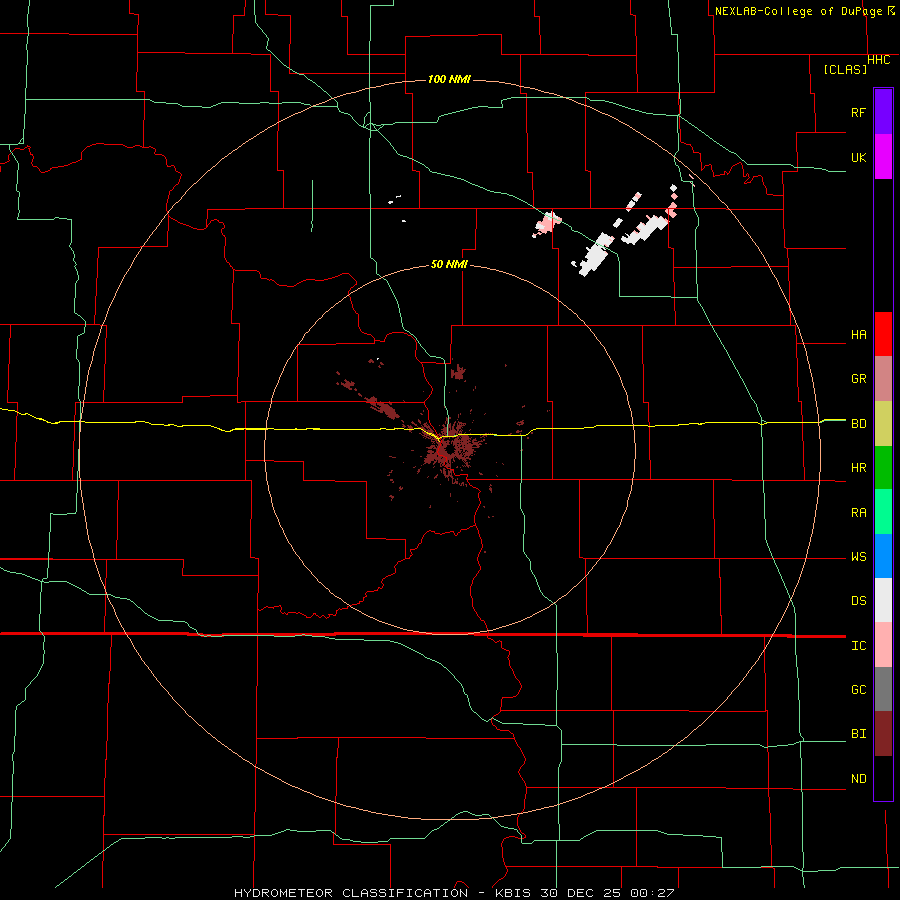Click the IC pink legend swatch
This screenshot has width=900, height=900.
[x=883, y=645]
